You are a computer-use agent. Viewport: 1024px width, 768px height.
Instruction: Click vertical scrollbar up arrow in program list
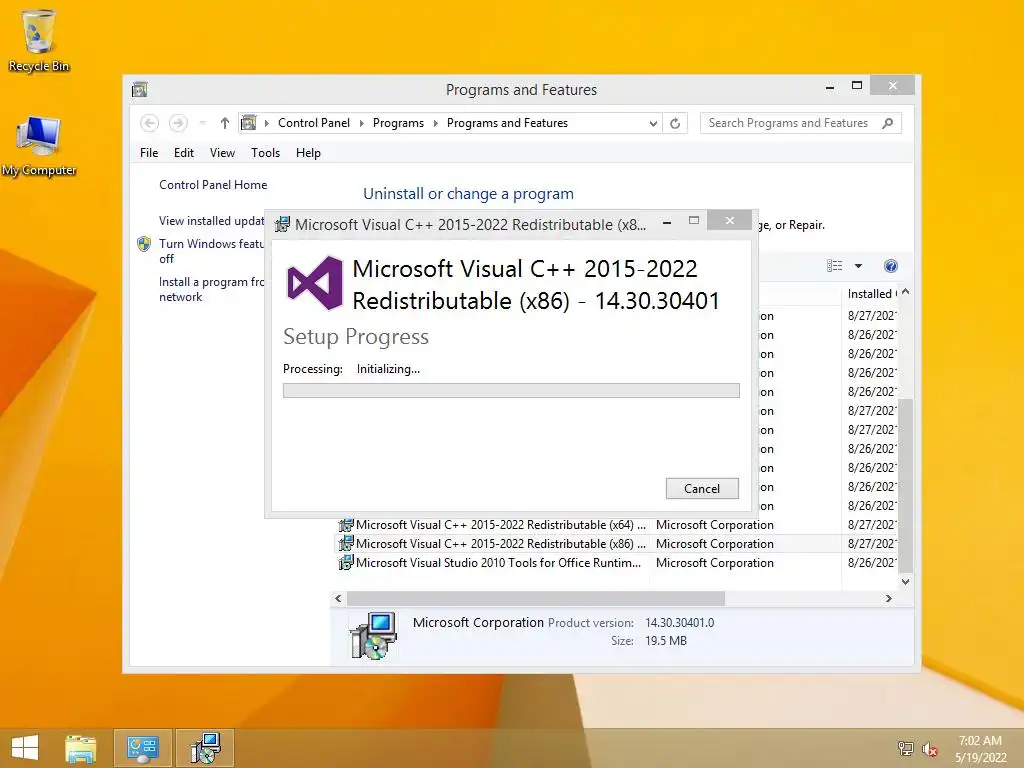[x=906, y=293]
